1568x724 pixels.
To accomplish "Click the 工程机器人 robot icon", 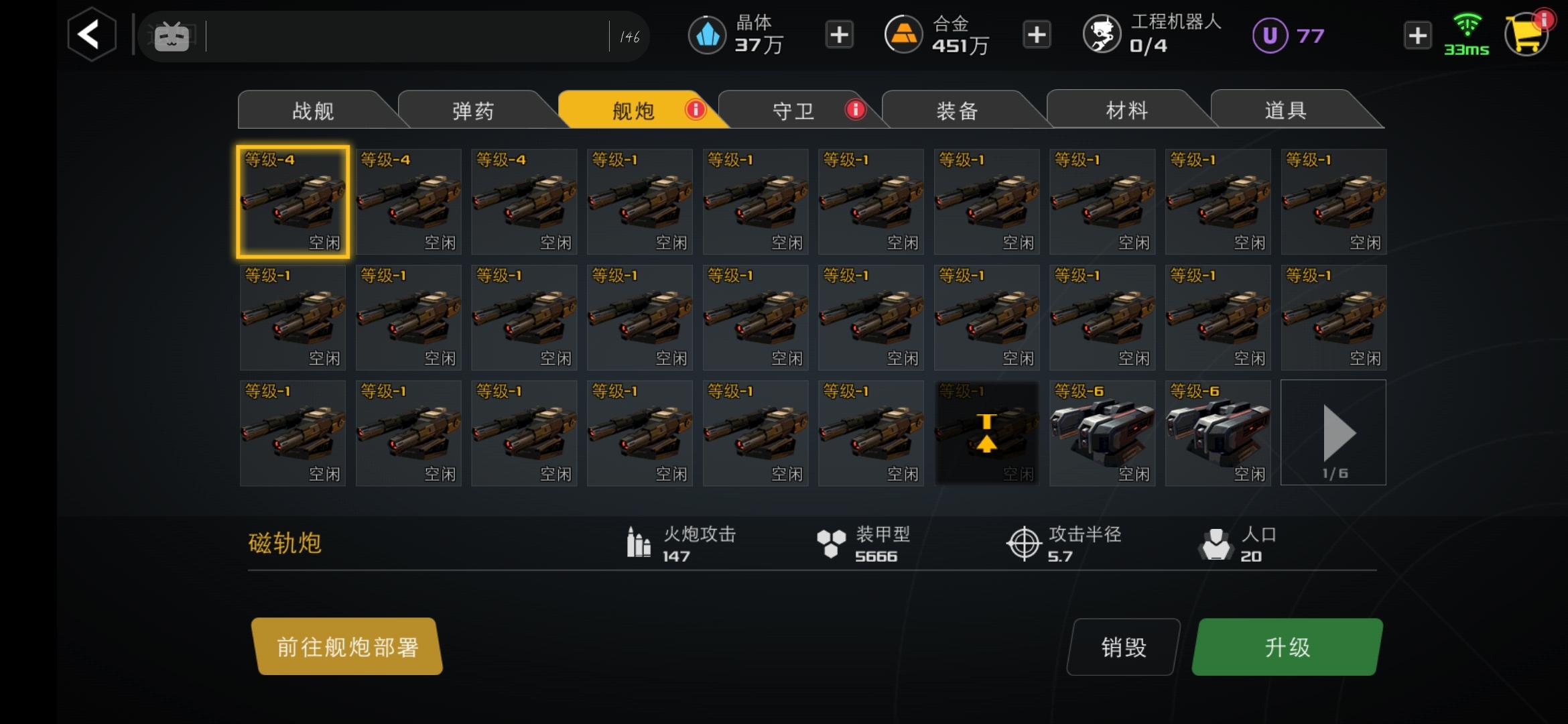I will click(1102, 34).
